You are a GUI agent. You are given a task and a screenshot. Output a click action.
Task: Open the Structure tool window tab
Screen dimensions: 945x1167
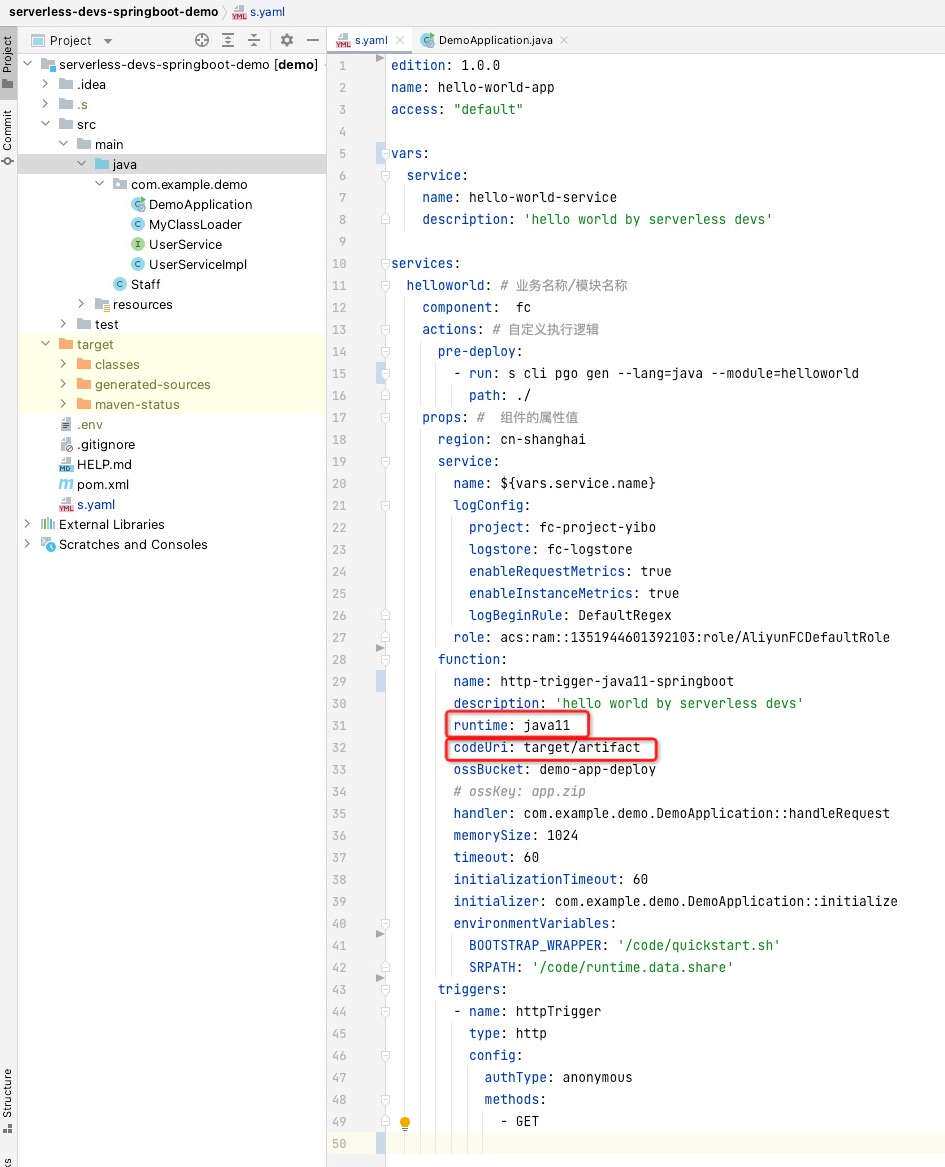click(x=8, y=1095)
